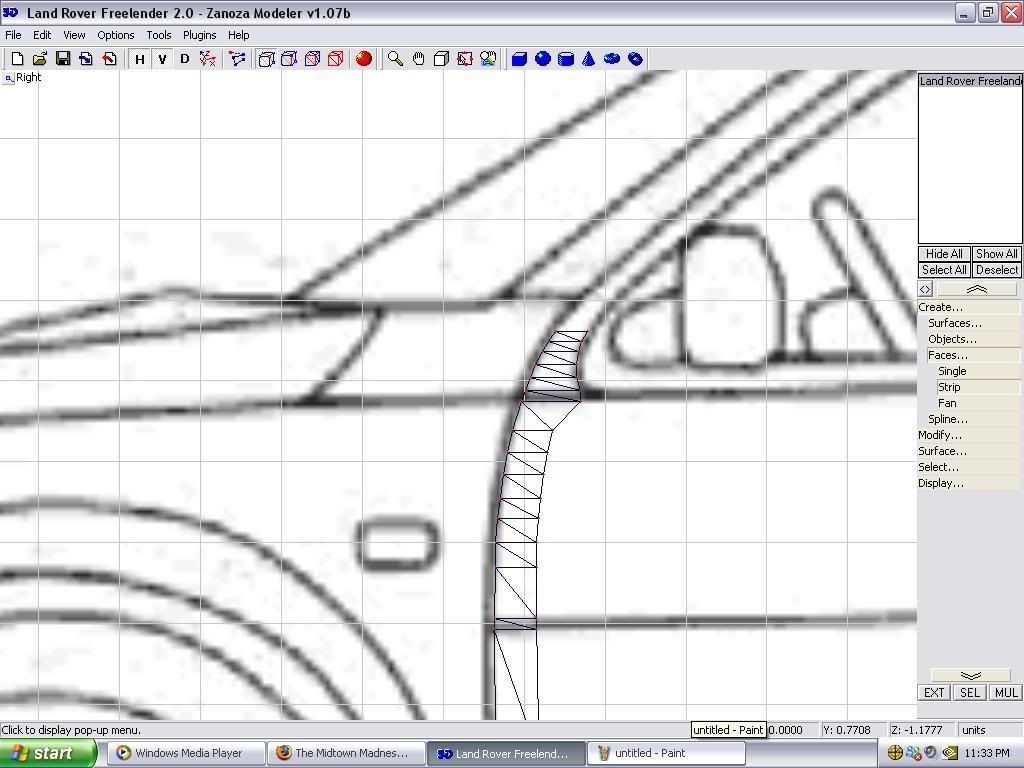1024x768 pixels.
Task: Click the red sphere render icon
Action: point(364,59)
